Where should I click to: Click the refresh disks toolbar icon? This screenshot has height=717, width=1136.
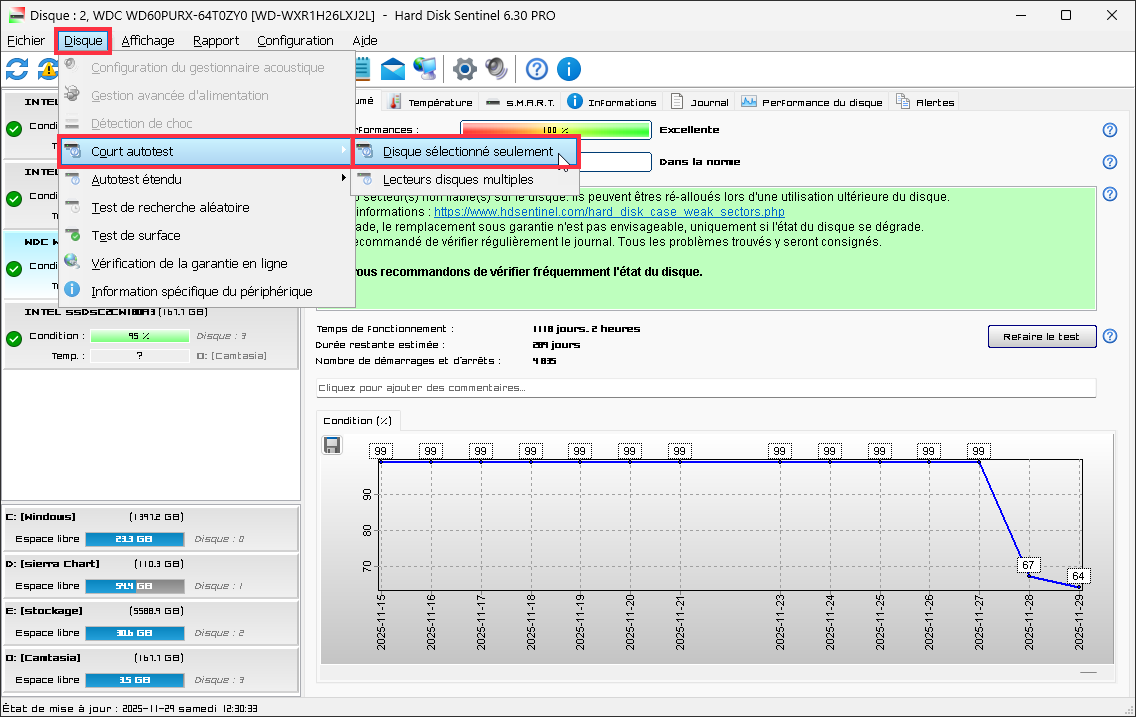[17, 69]
